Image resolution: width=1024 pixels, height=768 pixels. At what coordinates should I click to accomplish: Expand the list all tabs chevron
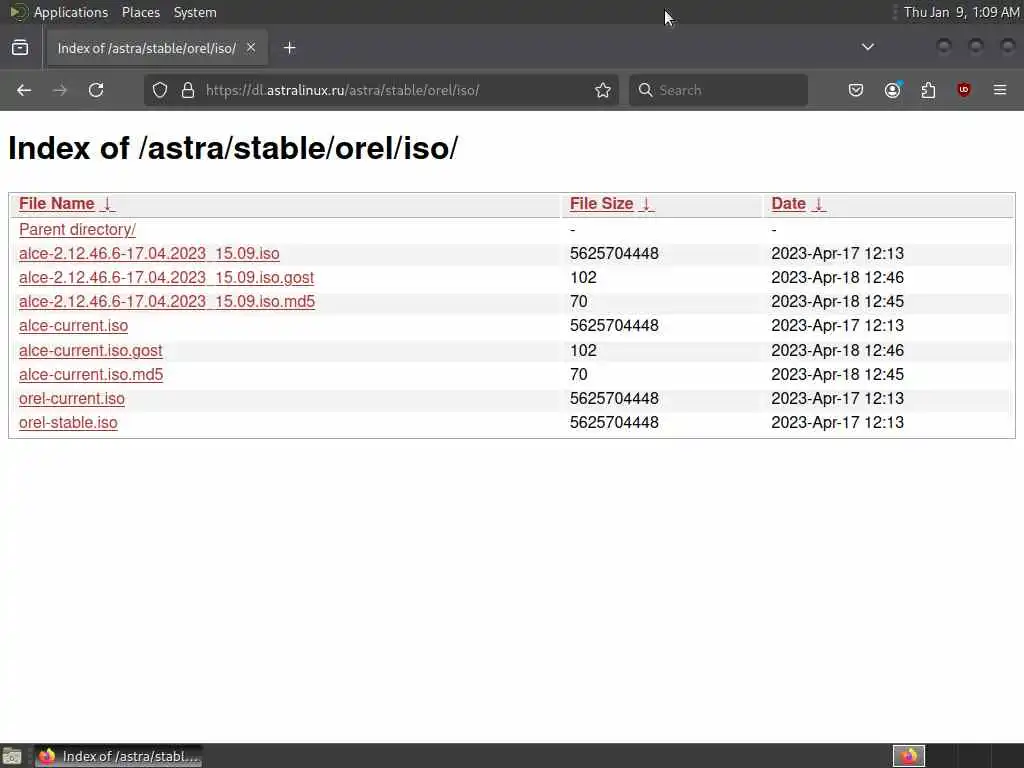868,47
